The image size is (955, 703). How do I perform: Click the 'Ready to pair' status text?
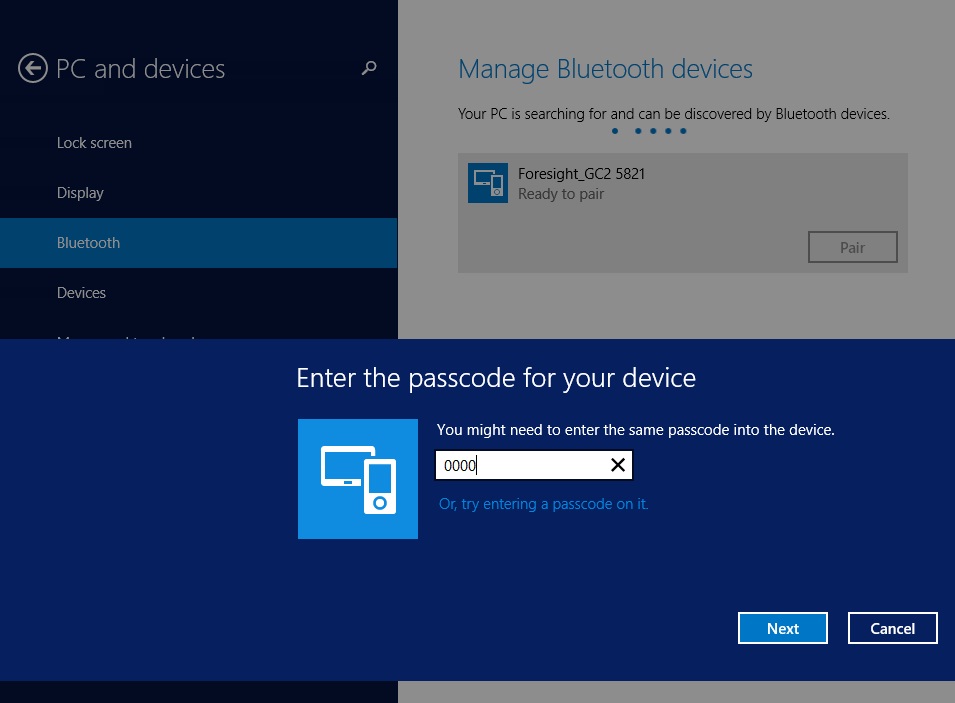(561, 194)
